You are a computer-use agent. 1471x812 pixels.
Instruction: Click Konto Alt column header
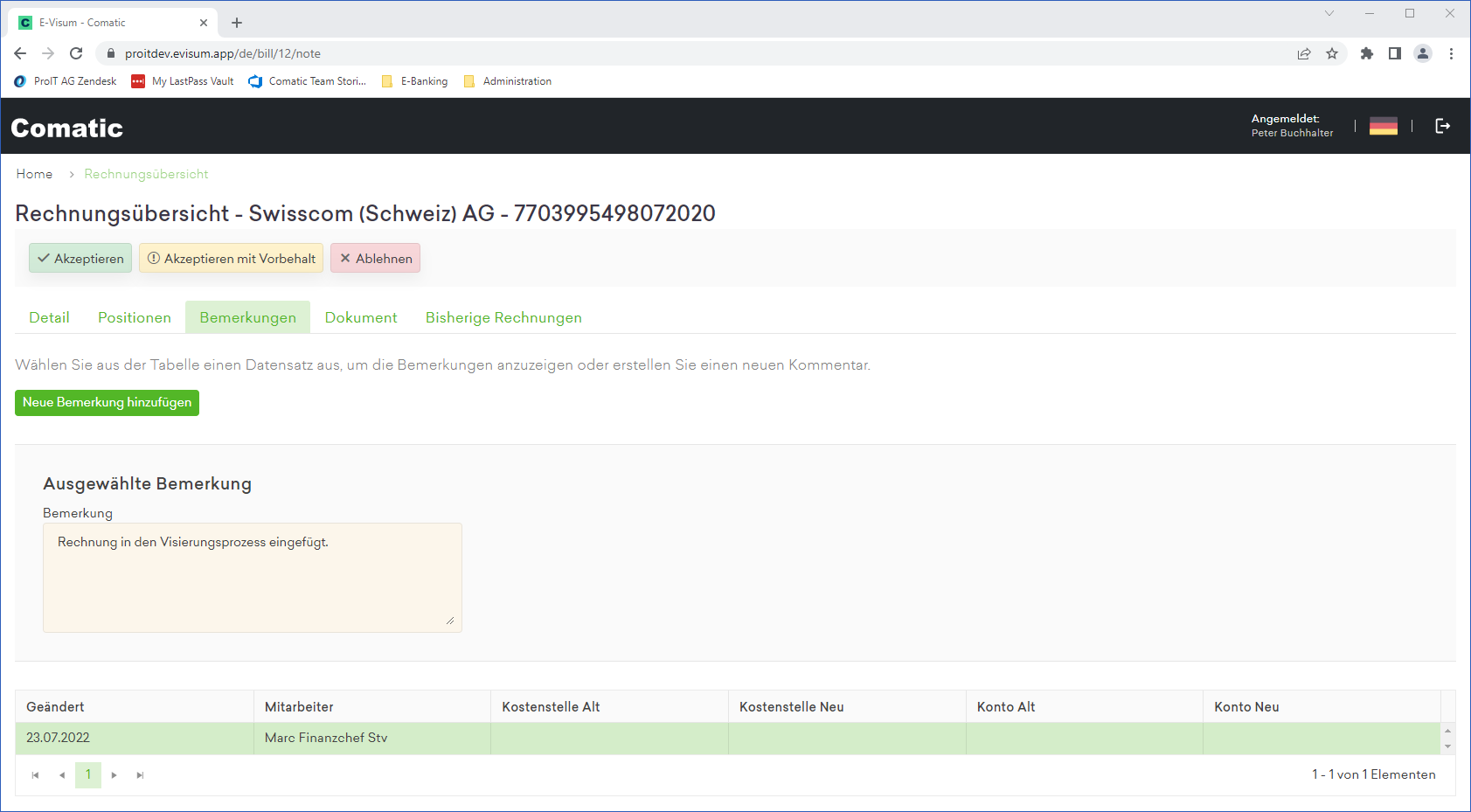tap(1085, 706)
